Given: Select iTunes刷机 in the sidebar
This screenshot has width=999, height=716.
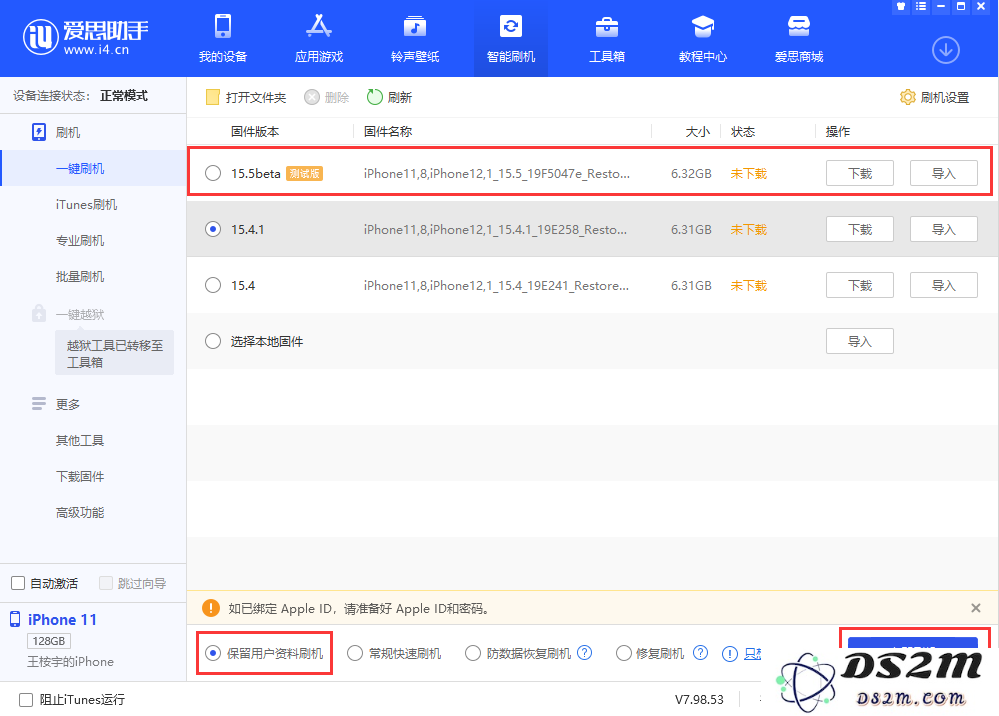Looking at the screenshot, I should 86,204.
